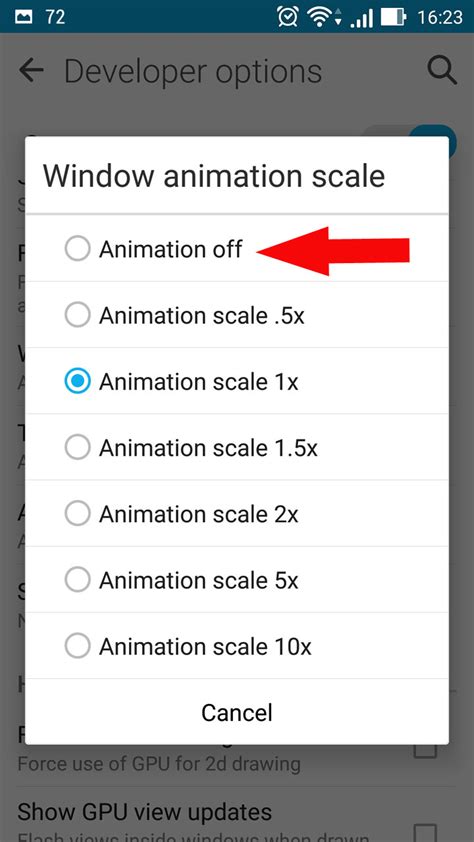This screenshot has height=842, width=474.
Task: Tap the Wi-Fi status bar icon
Action: pos(324,17)
